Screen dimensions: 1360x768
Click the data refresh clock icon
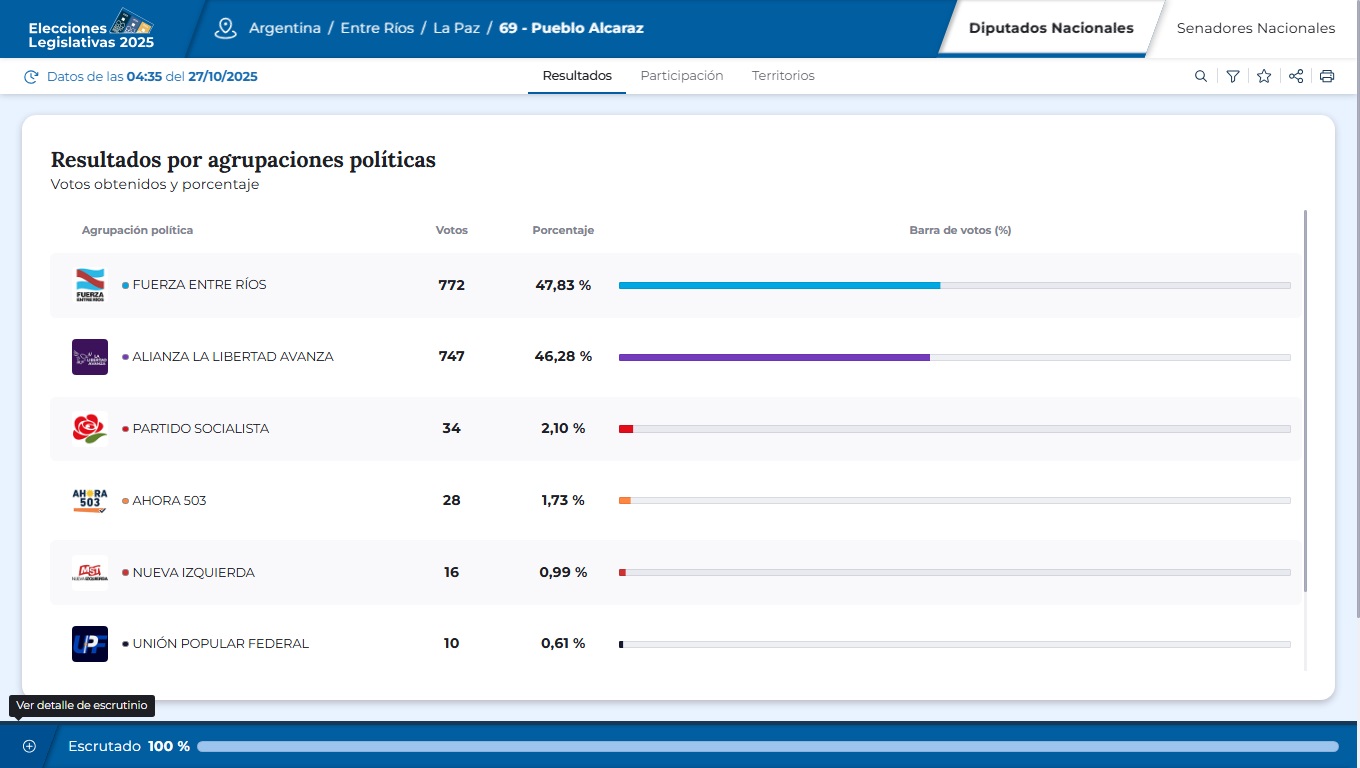point(31,77)
